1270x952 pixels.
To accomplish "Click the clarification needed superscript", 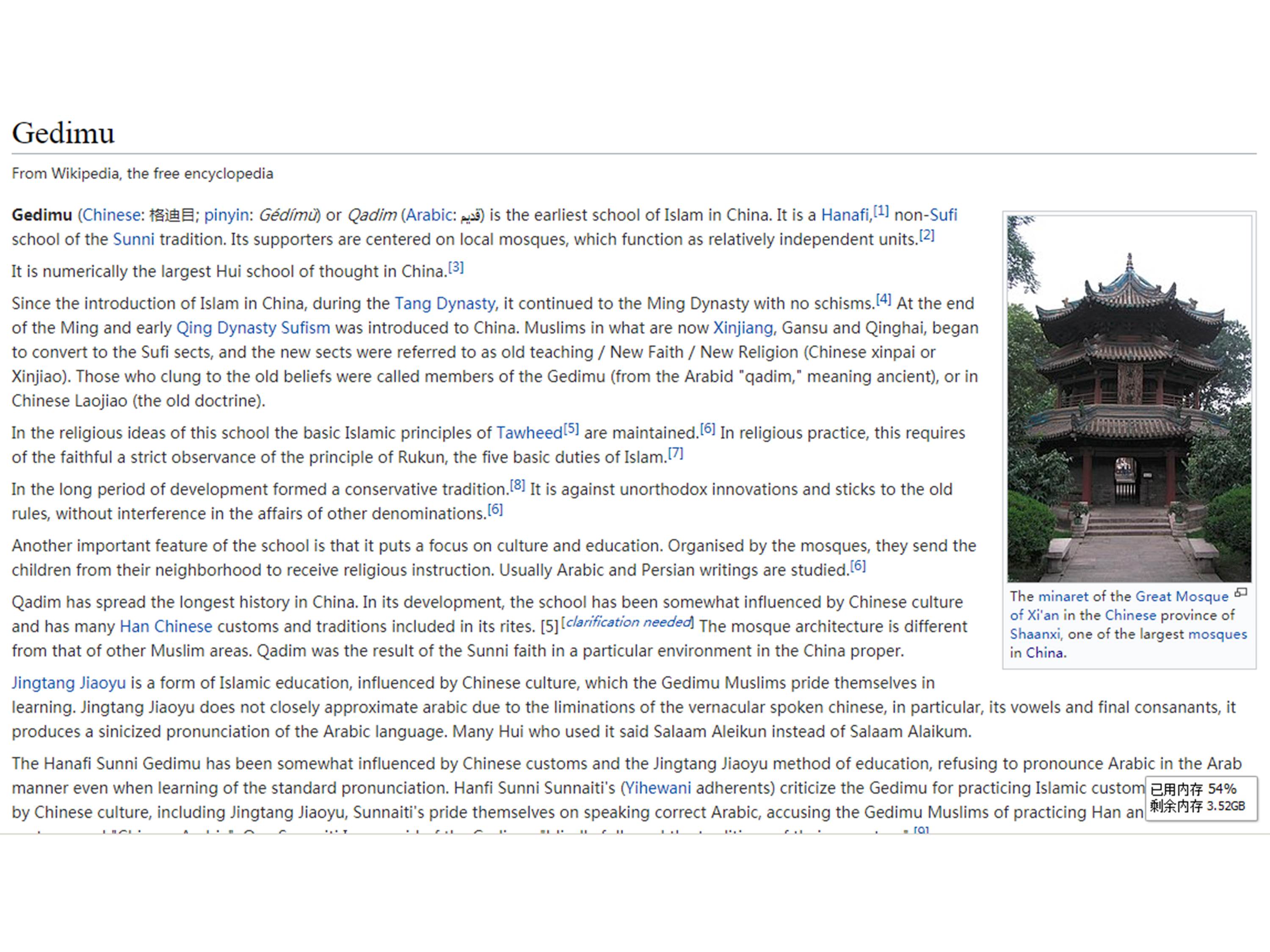I will point(627,622).
